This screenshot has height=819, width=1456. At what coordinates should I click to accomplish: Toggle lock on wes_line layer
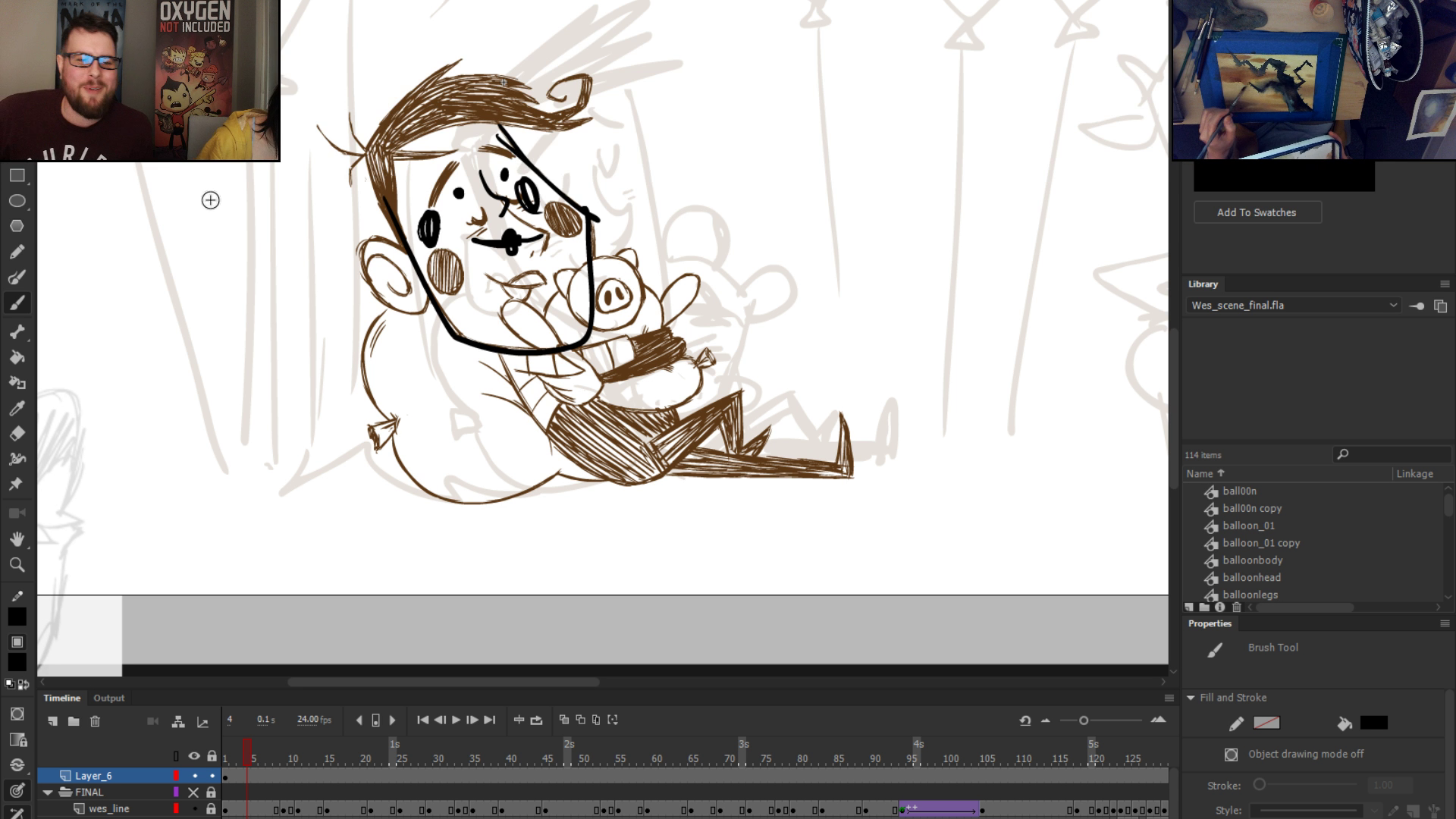pos(212,809)
